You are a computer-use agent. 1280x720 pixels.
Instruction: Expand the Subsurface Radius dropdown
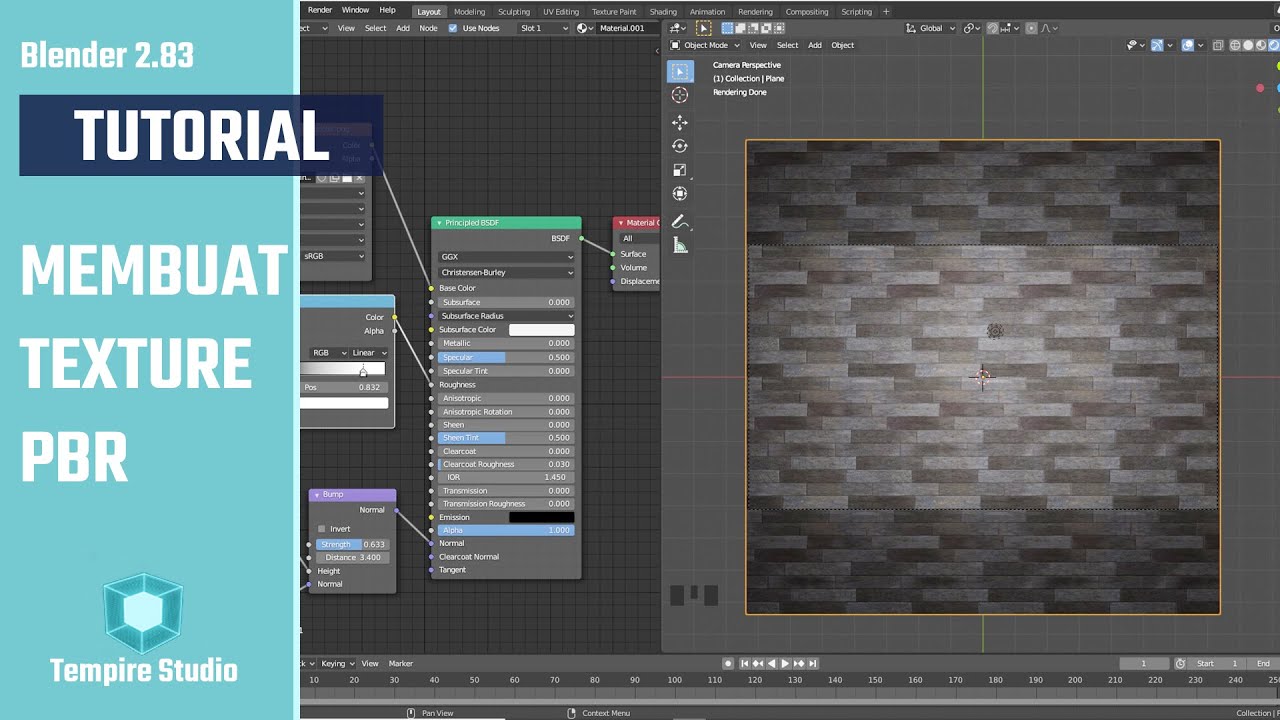click(507, 316)
